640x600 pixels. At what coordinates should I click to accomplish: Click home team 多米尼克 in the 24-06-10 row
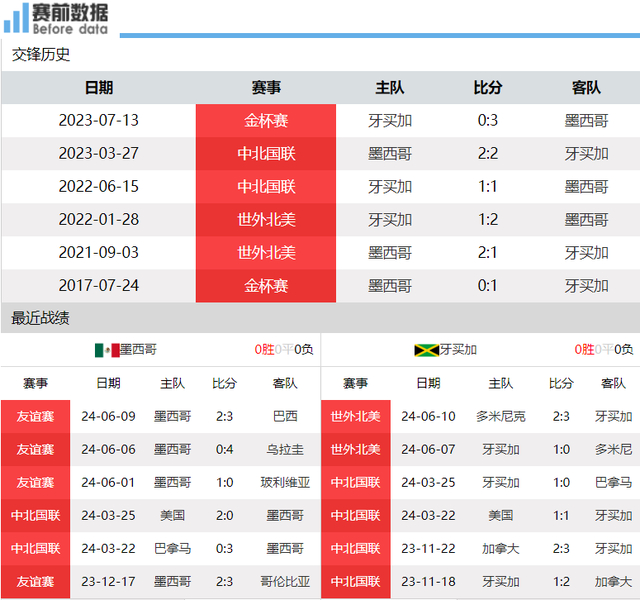coord(500,417)
